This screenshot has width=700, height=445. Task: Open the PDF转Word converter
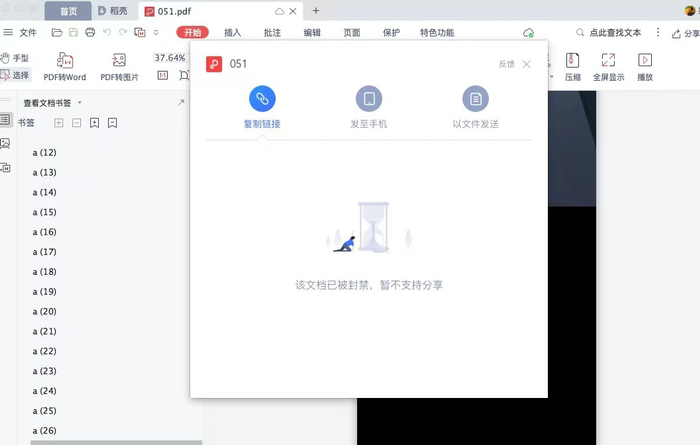65,67
